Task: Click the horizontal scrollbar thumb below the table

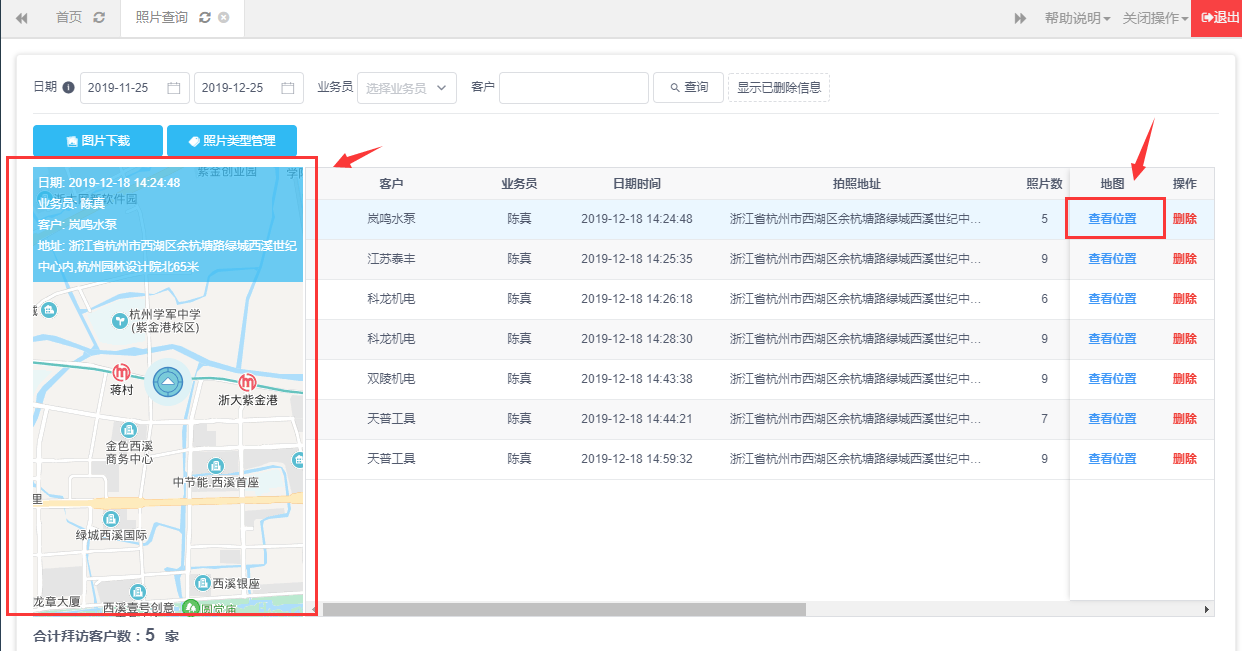Action: [x=564, y=609]
